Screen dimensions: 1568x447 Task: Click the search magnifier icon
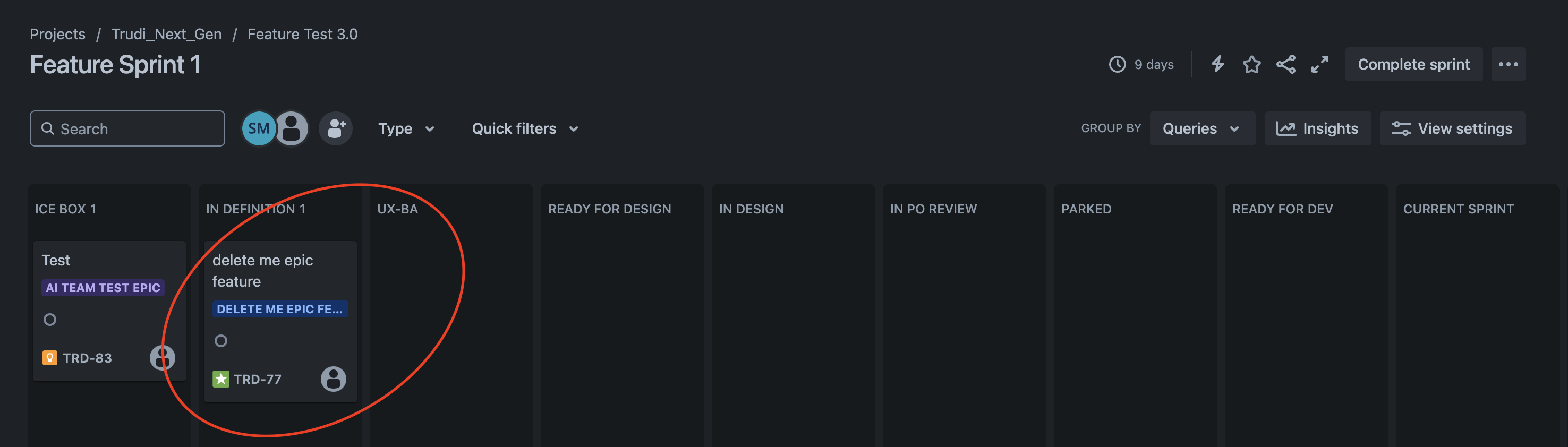click(47, 128)
